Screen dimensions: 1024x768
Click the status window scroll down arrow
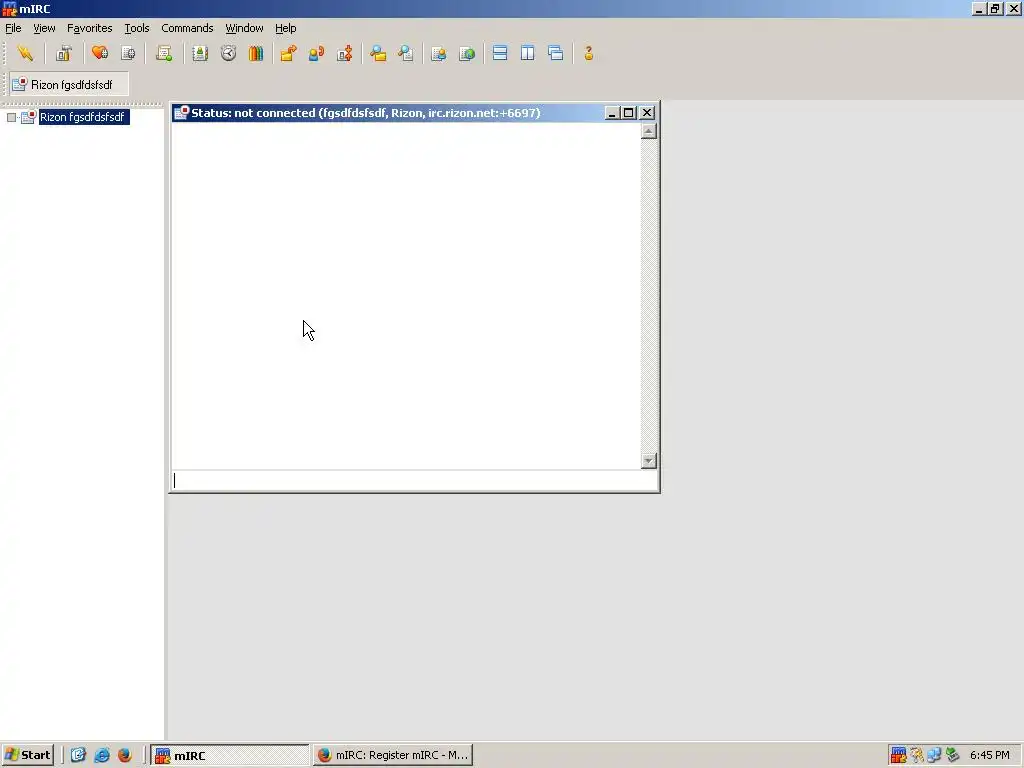[x=648, y=460]
